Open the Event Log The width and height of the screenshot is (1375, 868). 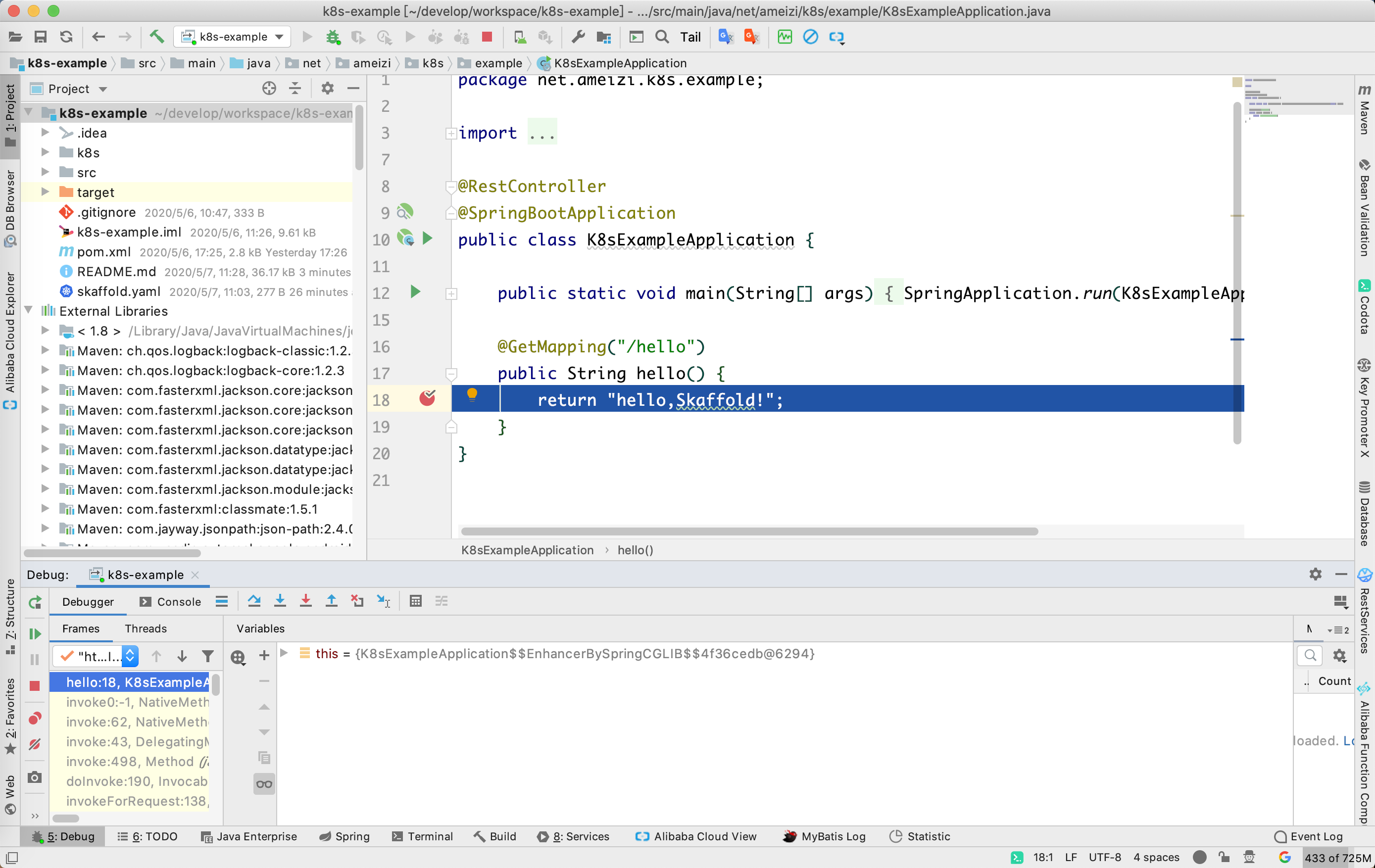[1308, 836]
